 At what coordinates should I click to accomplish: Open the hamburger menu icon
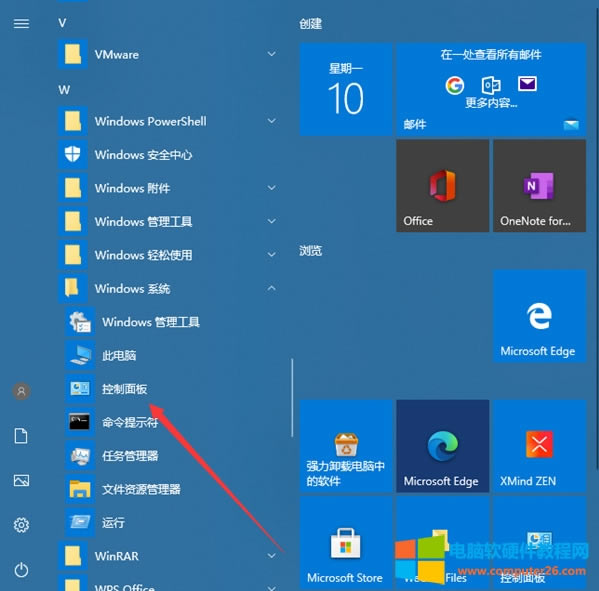point(21,24)
